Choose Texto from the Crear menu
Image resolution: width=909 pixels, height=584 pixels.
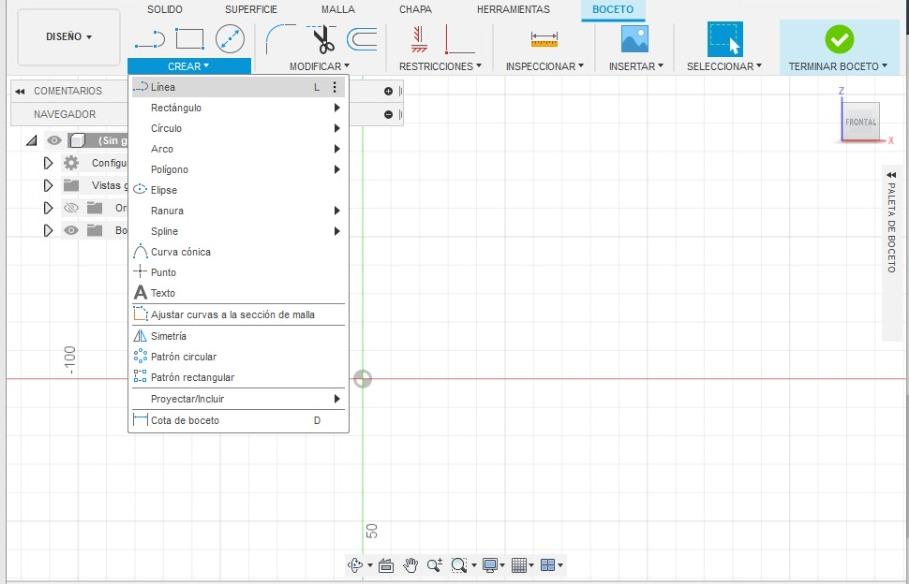click(238, 293)
